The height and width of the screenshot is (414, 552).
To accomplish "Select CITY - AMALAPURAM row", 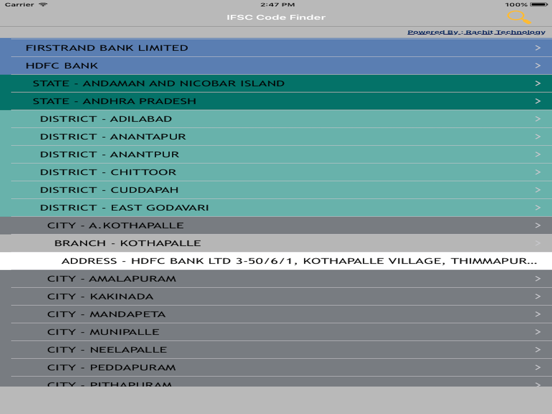I will tap(276, 278).
